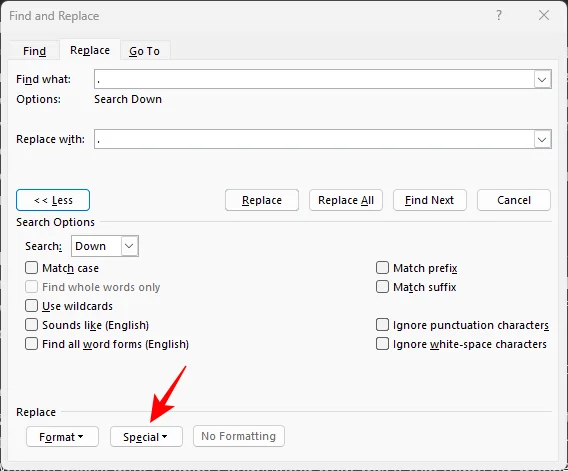Tick the Use wildcards checkbox
This screenshot has height=471, width=568.
coord(32,306)
